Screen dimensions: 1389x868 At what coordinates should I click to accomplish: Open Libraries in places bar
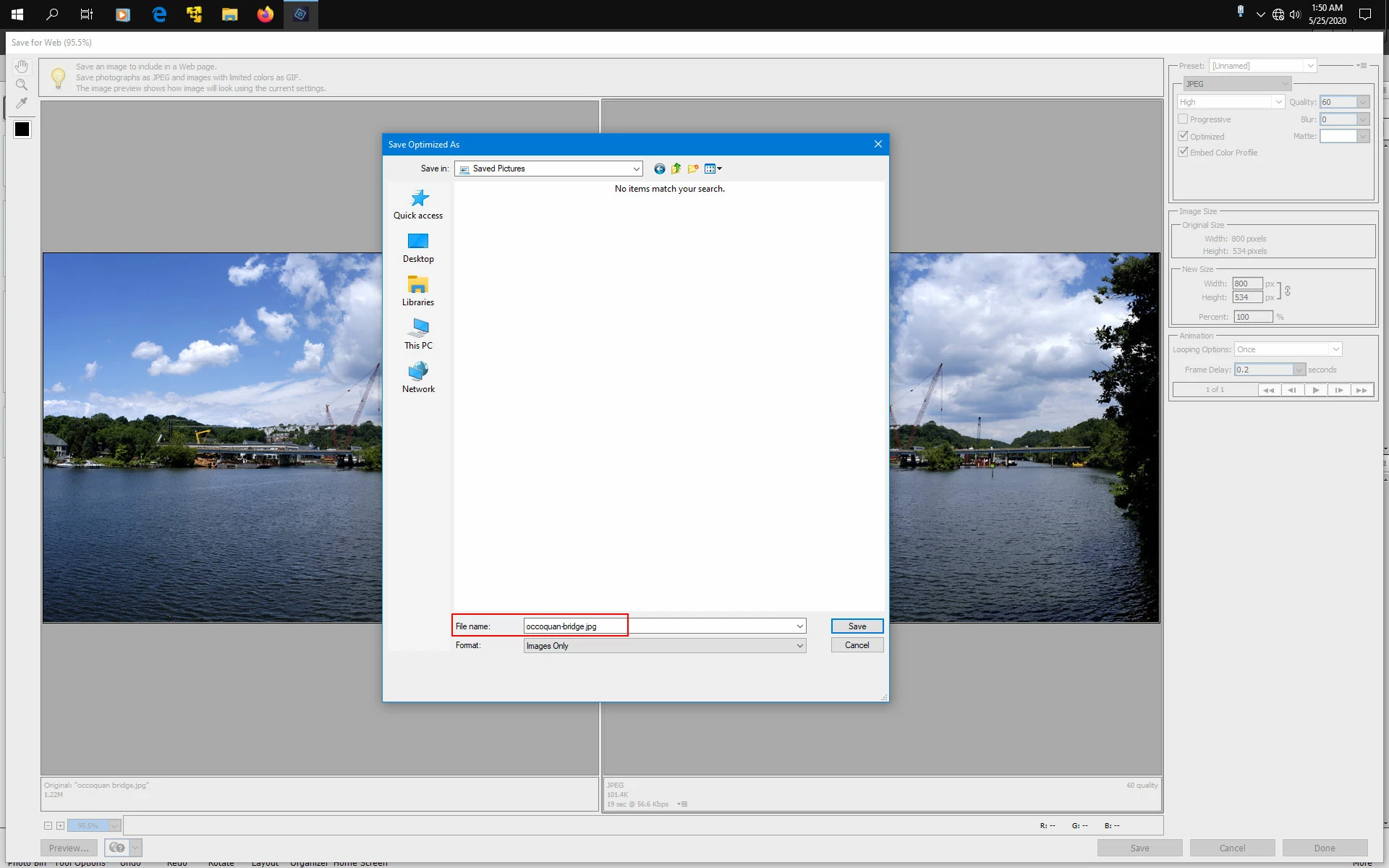tap(418, 291)
